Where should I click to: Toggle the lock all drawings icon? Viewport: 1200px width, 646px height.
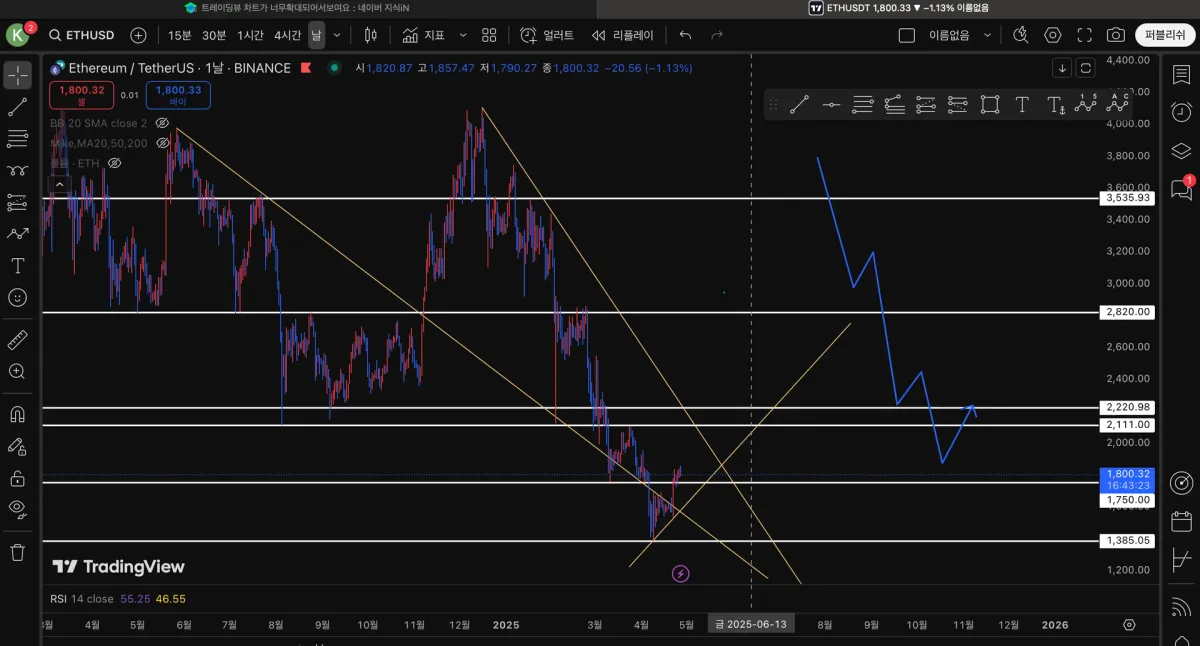(x=17, y=478)
